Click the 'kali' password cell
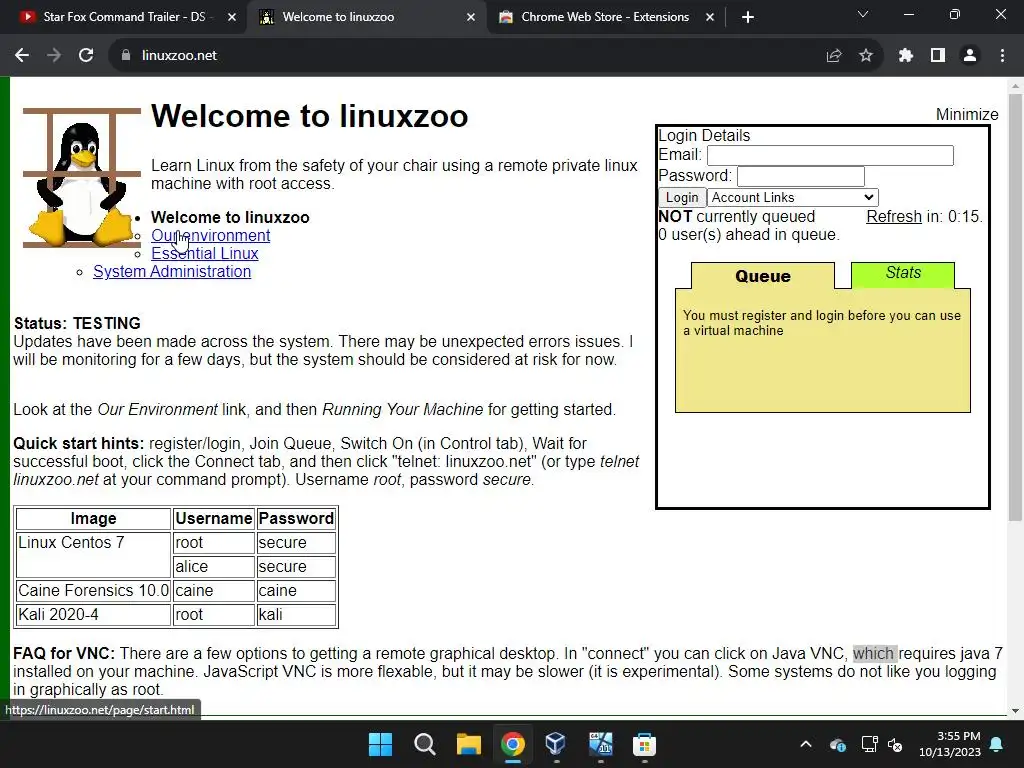Screen dimensions: 1024x768 click(x=296, y=615)
